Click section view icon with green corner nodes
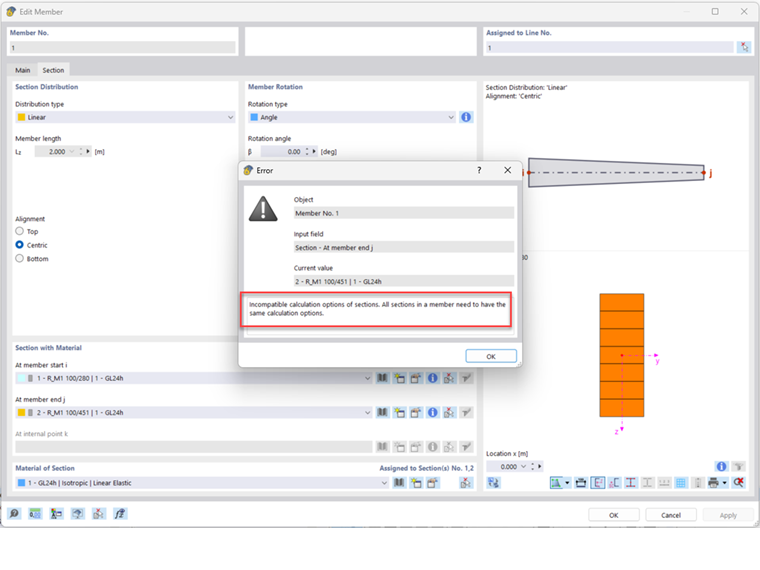The width and height of the screenshot is (760, 570). click(x=556, y=483)
